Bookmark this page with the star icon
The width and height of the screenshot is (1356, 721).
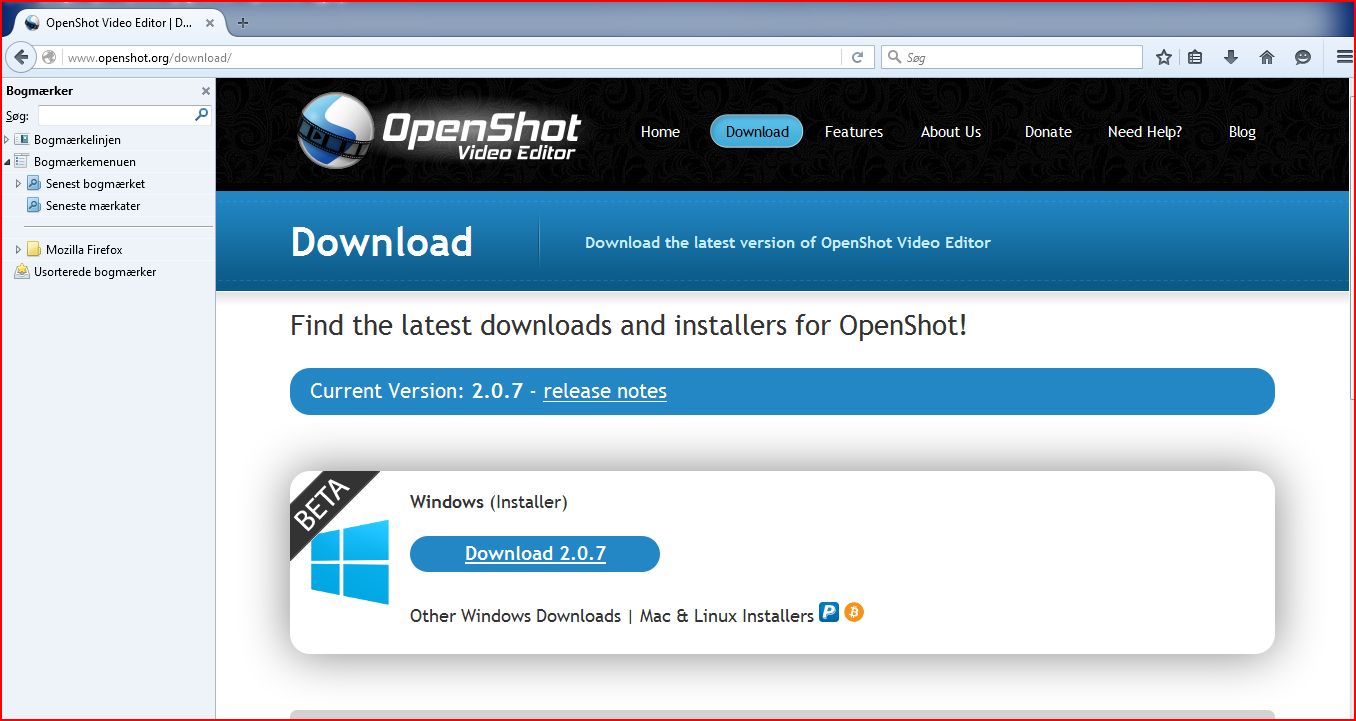pos(1164,58)
